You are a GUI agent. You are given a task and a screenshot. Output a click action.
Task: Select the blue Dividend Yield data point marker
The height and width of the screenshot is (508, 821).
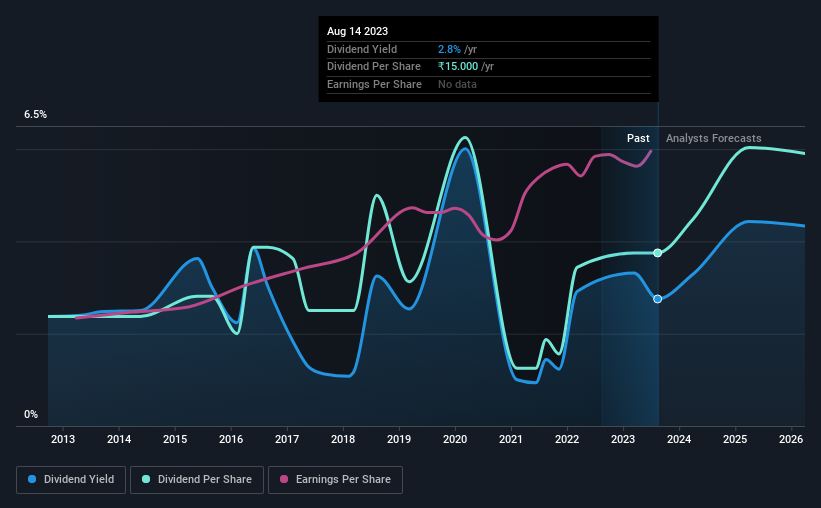click(658, 299)
